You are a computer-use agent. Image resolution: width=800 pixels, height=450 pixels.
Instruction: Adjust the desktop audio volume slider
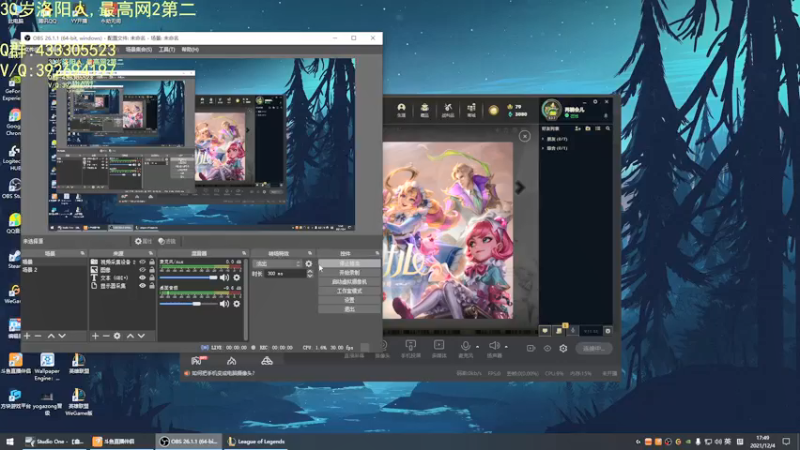[188, 304]
